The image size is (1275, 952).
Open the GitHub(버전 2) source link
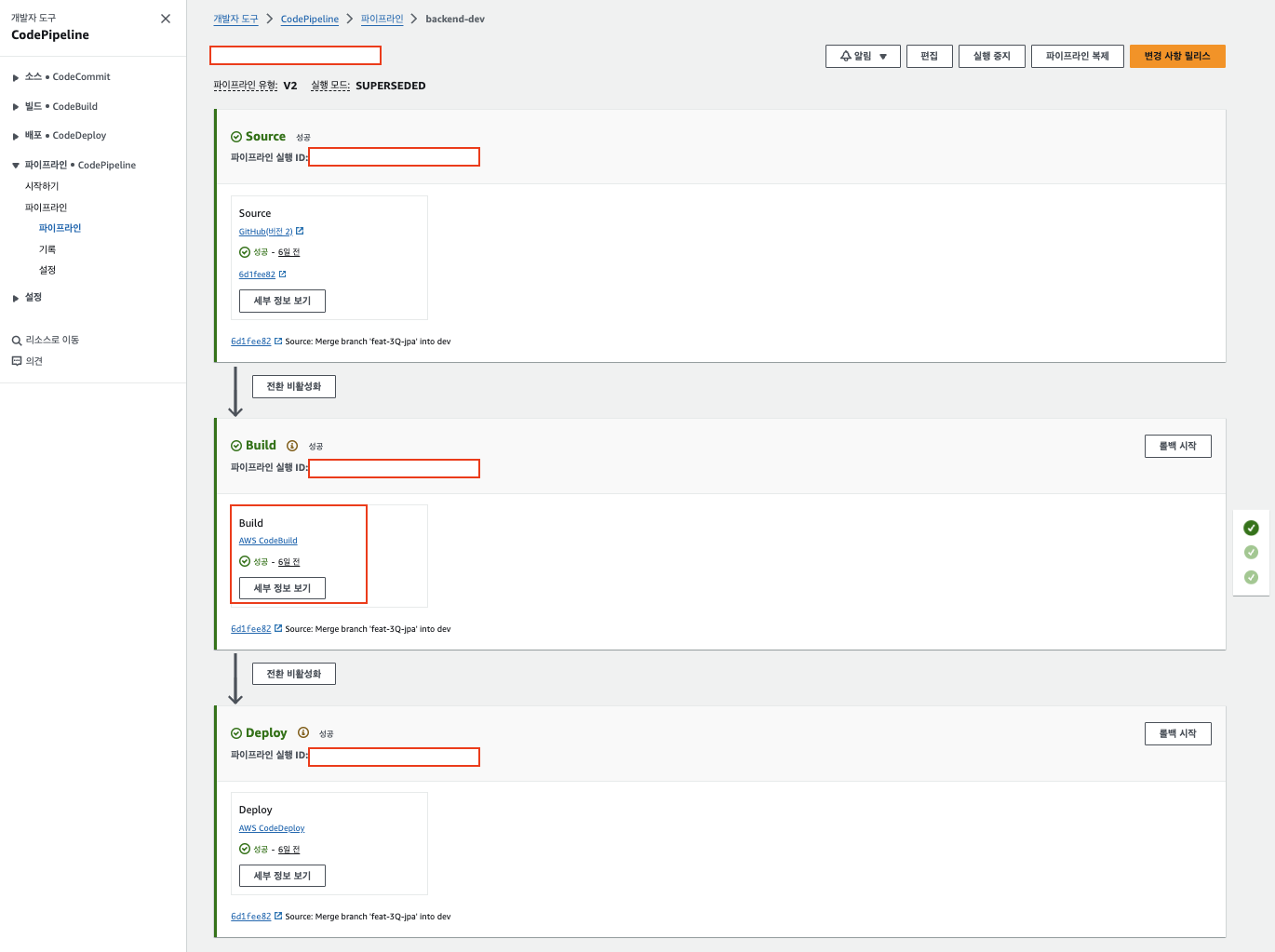point(265,232)
